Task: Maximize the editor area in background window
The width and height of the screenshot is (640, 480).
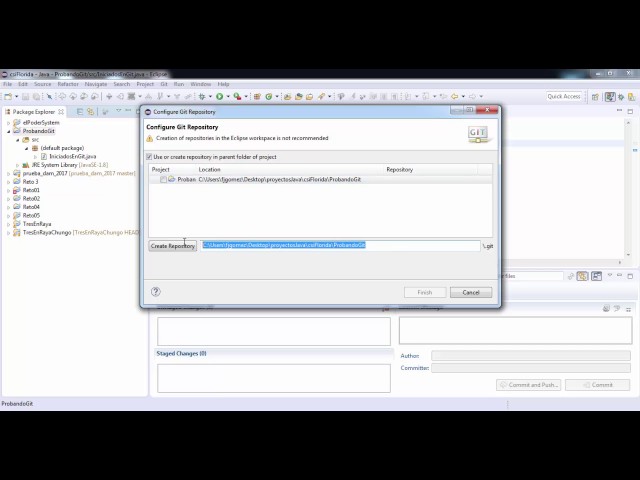Action: click(x=630, y=111)
